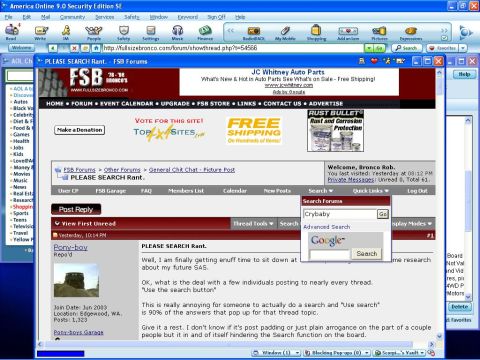
Task: Click the Expressions icon
Action: (x=411, y=33)
